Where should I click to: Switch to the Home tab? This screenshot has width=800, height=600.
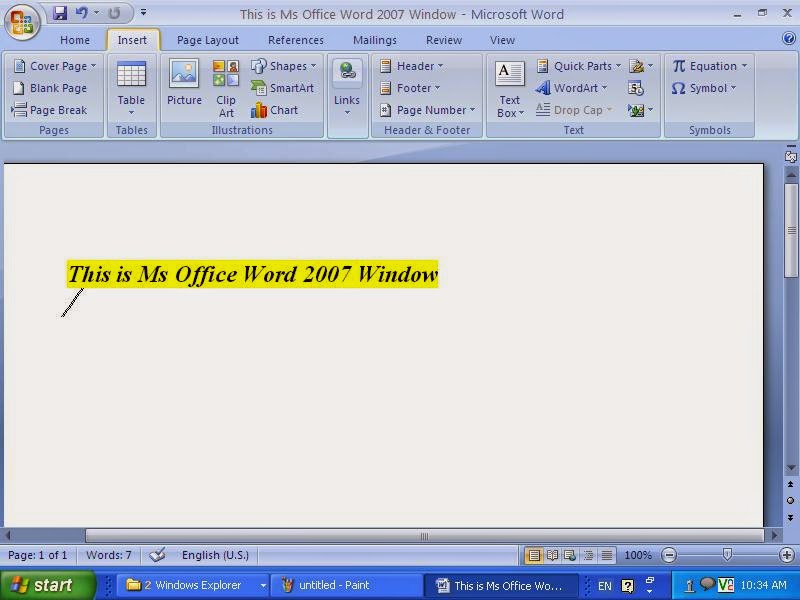74,40
